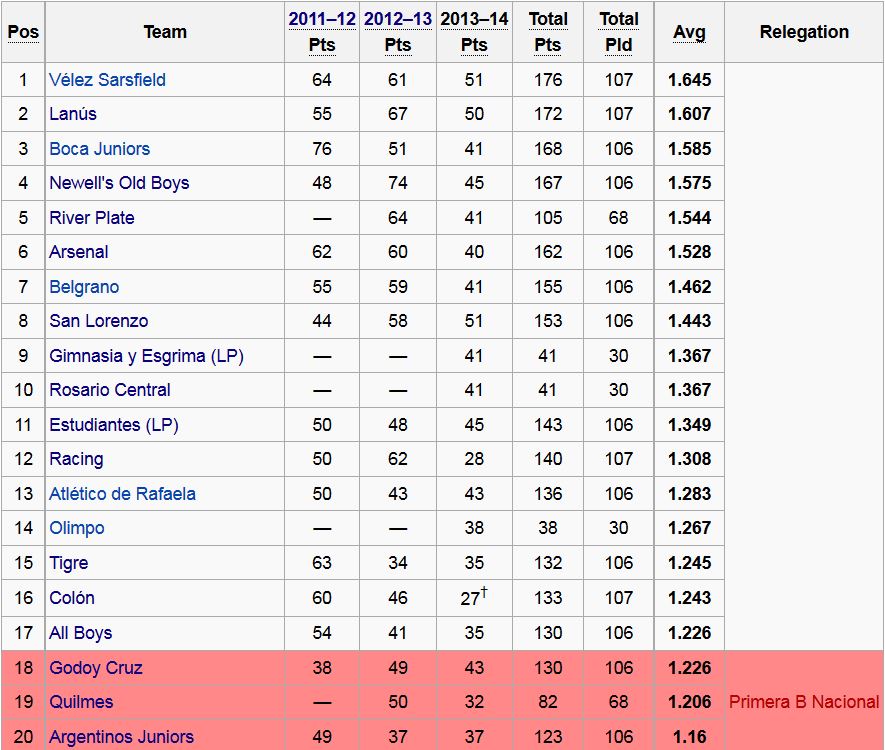Open the Atlético de Rafaela link
The width and height of the screenshot is (885, 750).
122,494
